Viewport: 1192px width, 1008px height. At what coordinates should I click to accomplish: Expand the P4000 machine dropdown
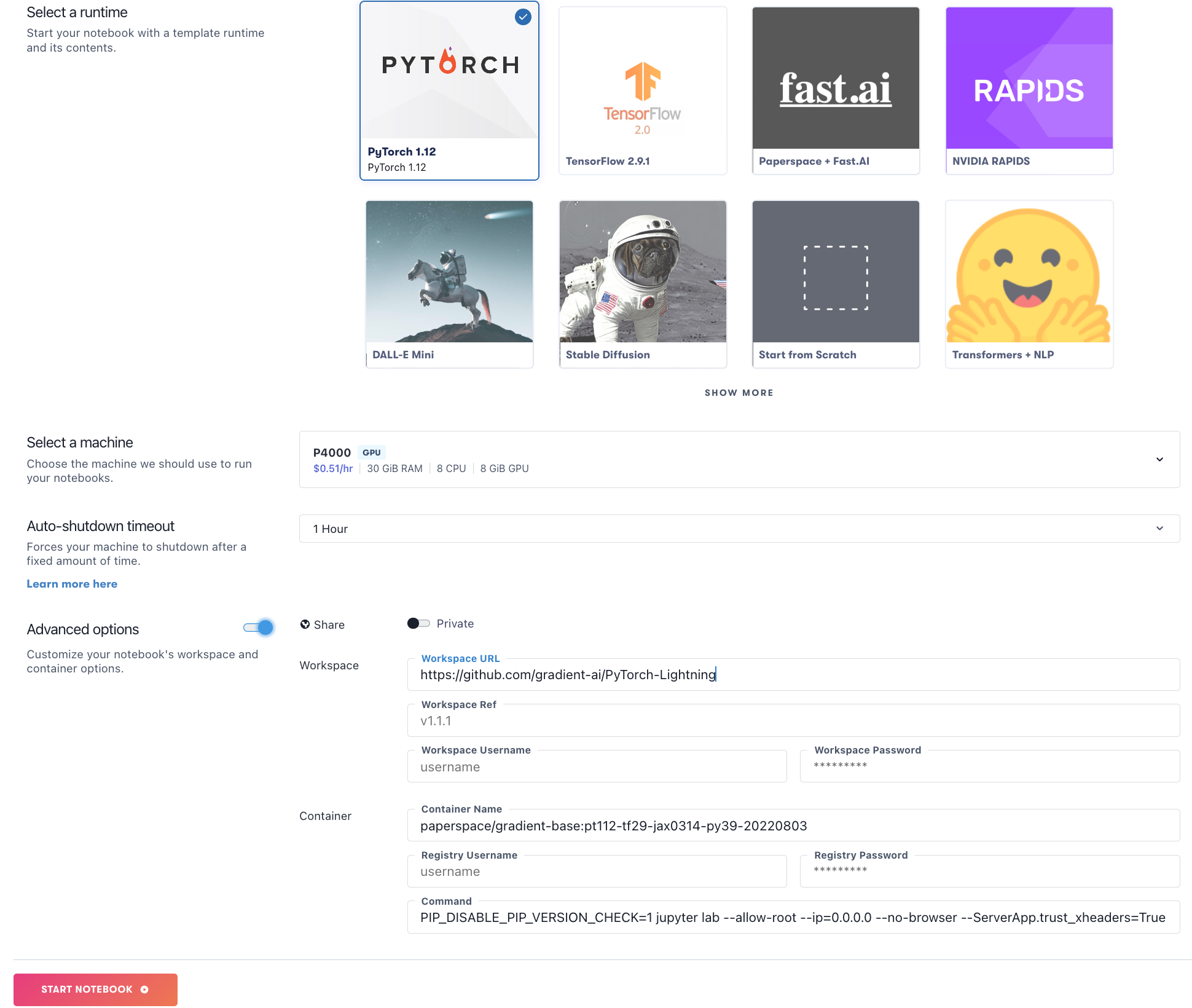[1159, 459]
